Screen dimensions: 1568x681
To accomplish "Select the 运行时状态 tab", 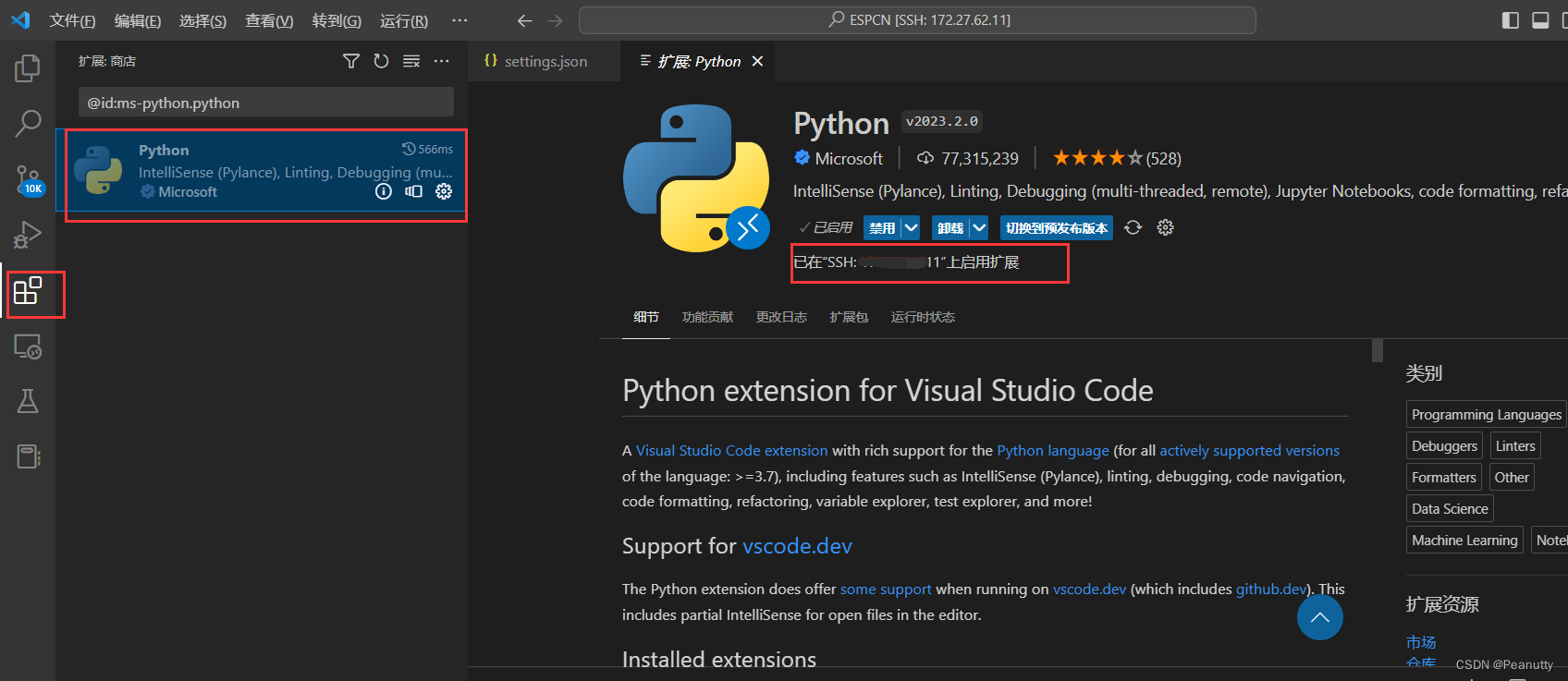I will pyautogui.click(x=923, y=317).
